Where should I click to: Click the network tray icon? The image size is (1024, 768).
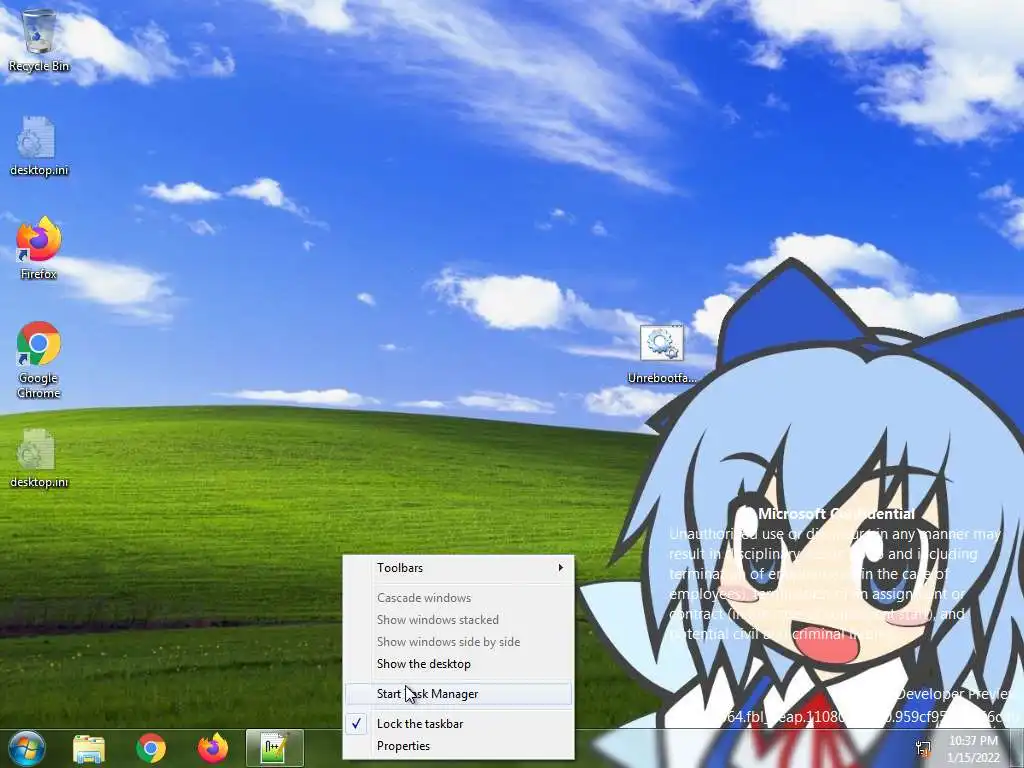923,748
